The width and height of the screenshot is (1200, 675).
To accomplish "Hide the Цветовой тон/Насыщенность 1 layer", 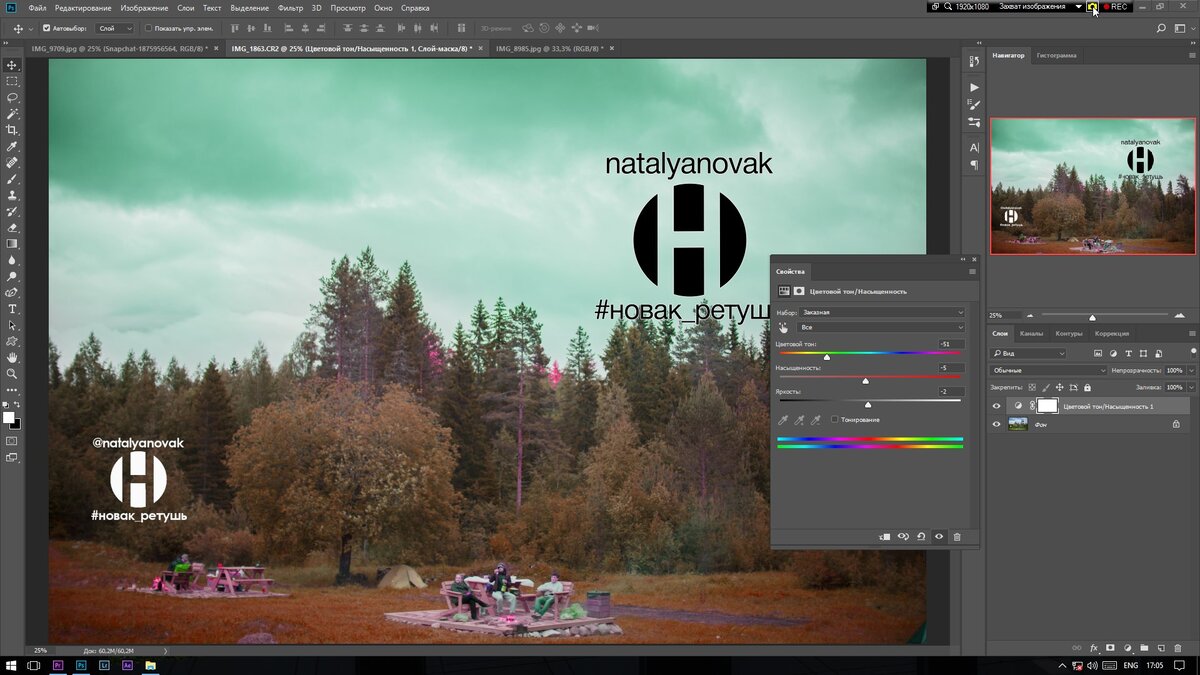I will (x=996, y=406).
